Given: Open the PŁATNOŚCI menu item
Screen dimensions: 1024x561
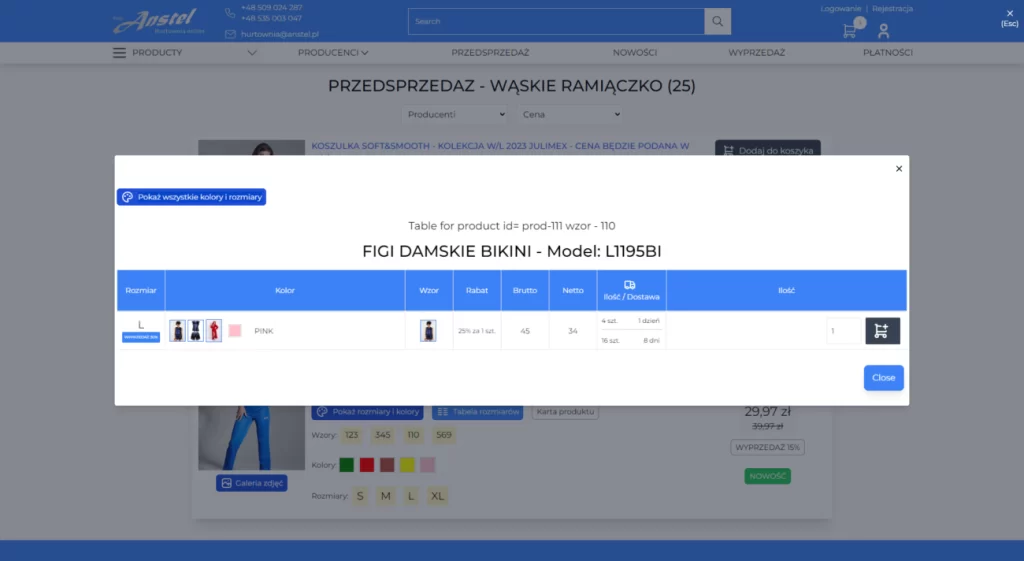Looking at the screenshot, I should tap(888, 52).
